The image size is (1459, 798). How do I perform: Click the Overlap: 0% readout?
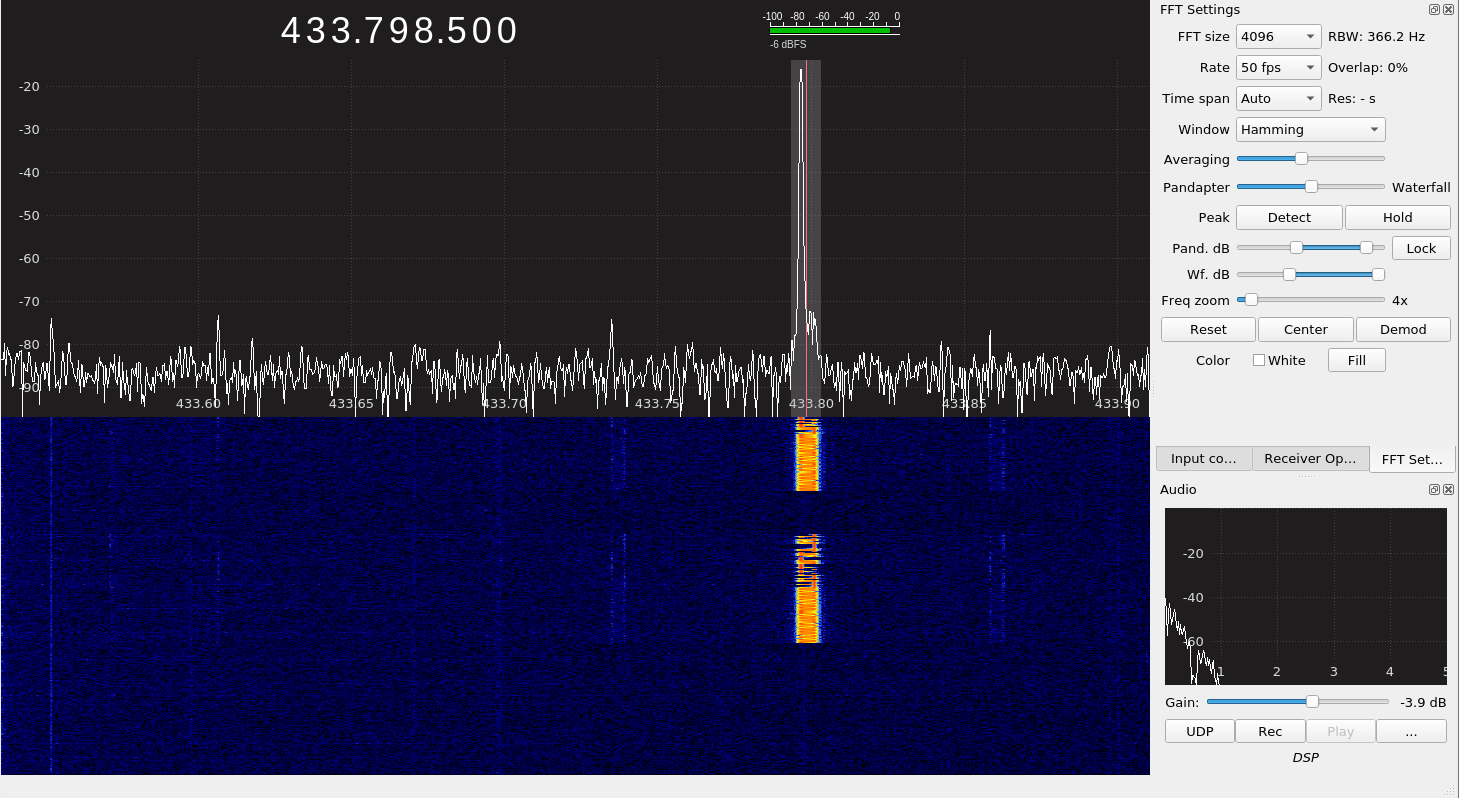[1367, 67]
